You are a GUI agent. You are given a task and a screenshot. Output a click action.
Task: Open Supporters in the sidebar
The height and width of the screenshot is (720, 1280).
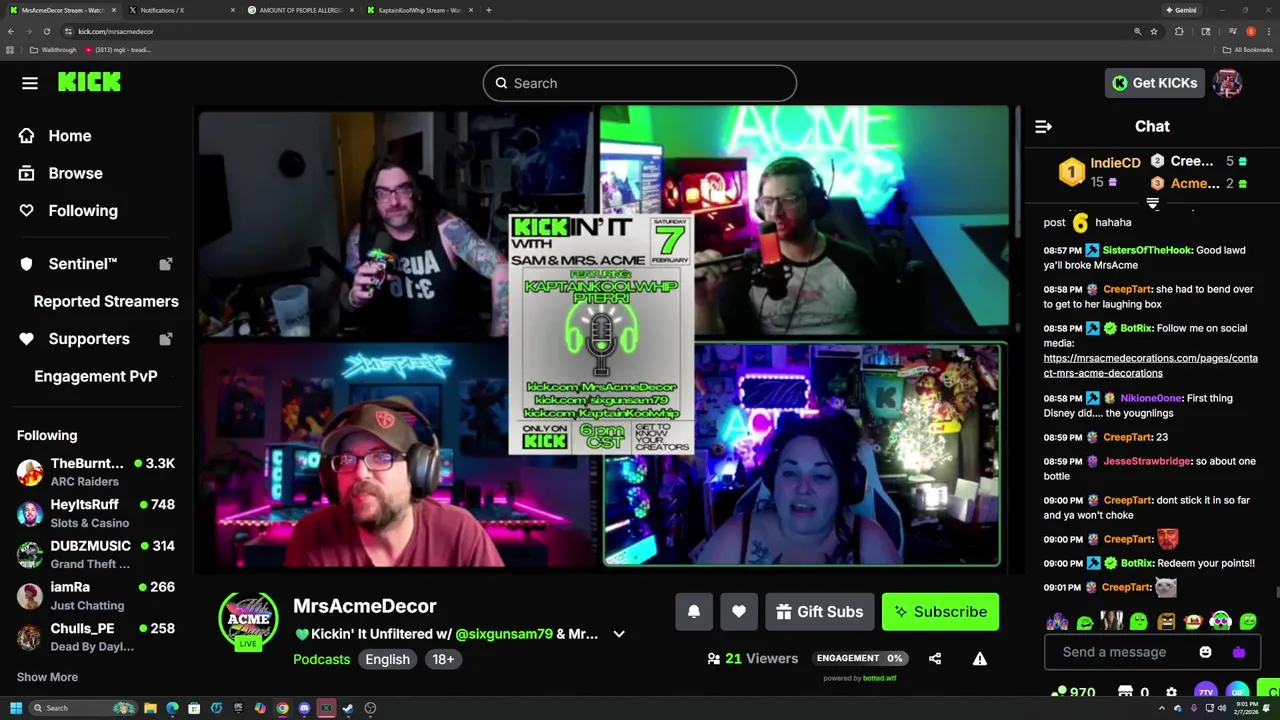[x=89, y=339]
